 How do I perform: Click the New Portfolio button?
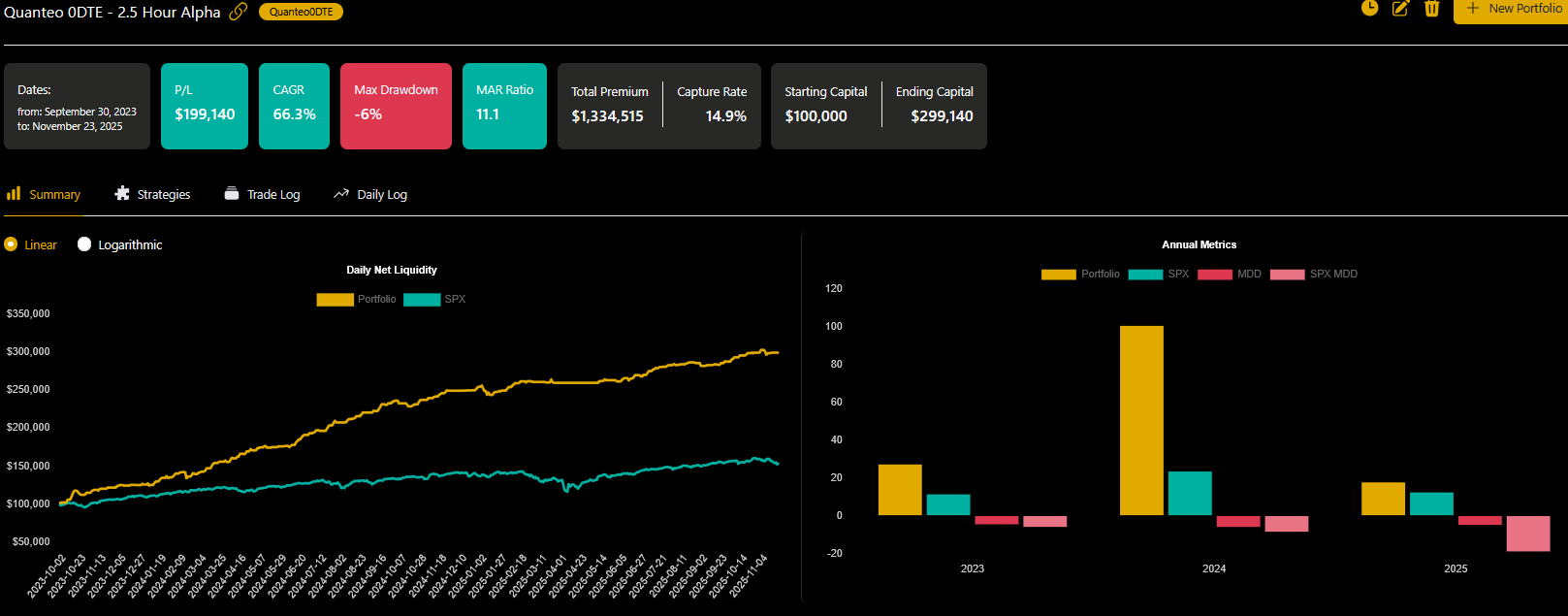tap(1513, 9)
